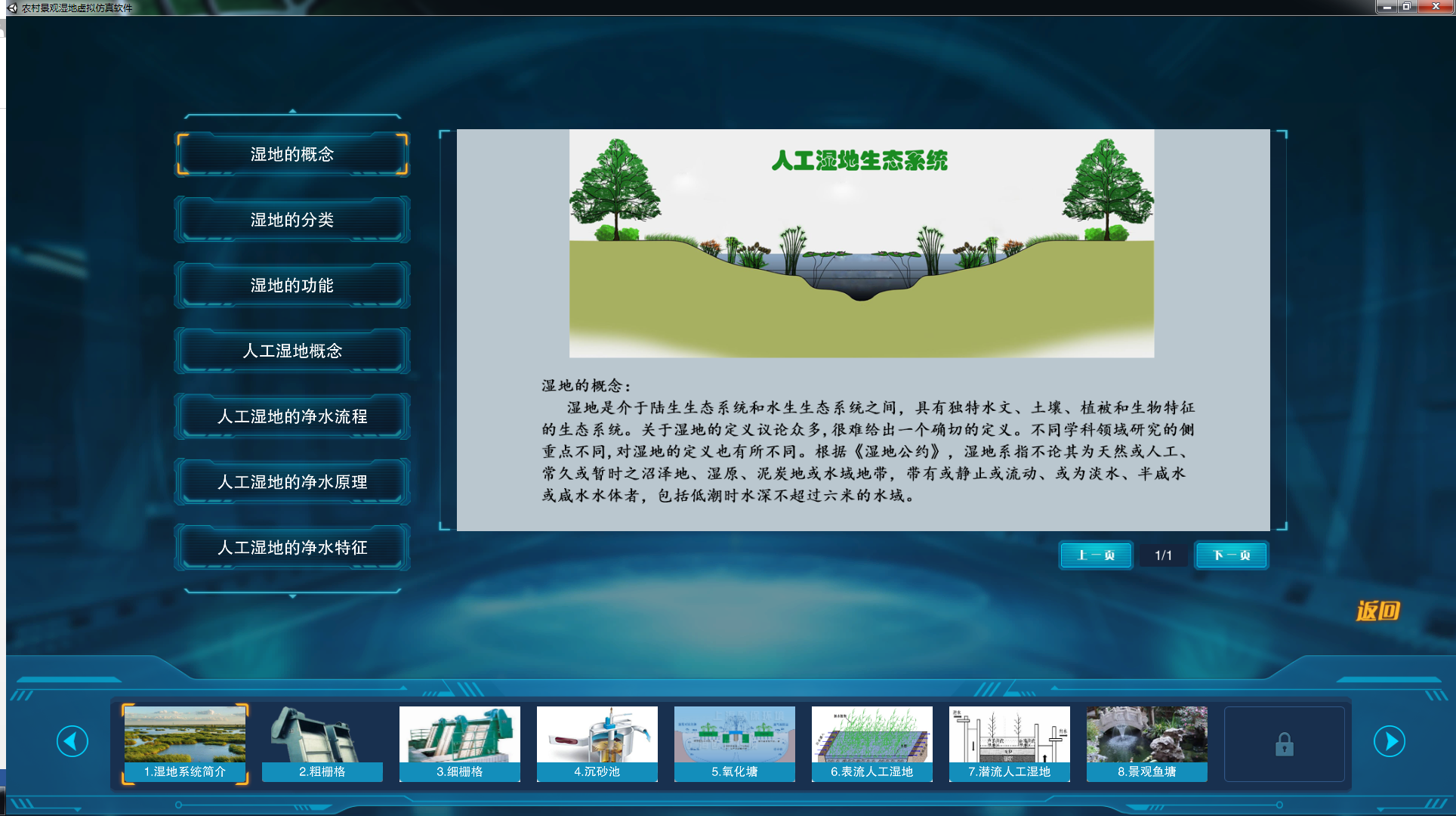Open the 湿地的分类 menu item
The width and height of the screenshot is (1456, 816).
[292, 220]
